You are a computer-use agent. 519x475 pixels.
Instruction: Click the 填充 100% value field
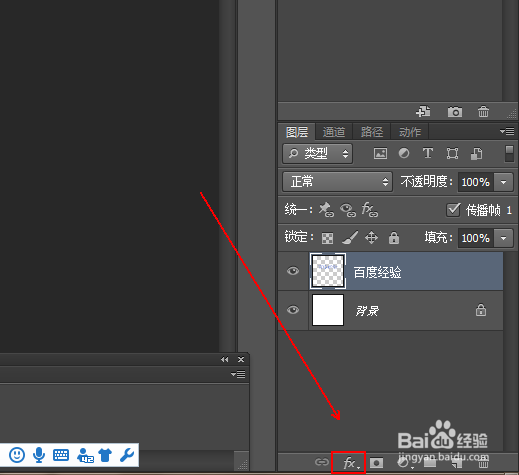point(476,238)
